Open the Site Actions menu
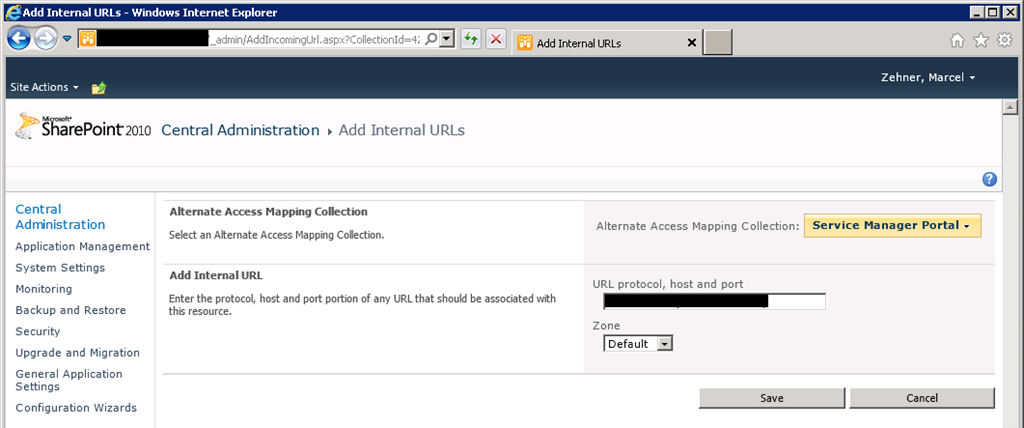This screenshot has width=1024, height=428. point(44,88)
